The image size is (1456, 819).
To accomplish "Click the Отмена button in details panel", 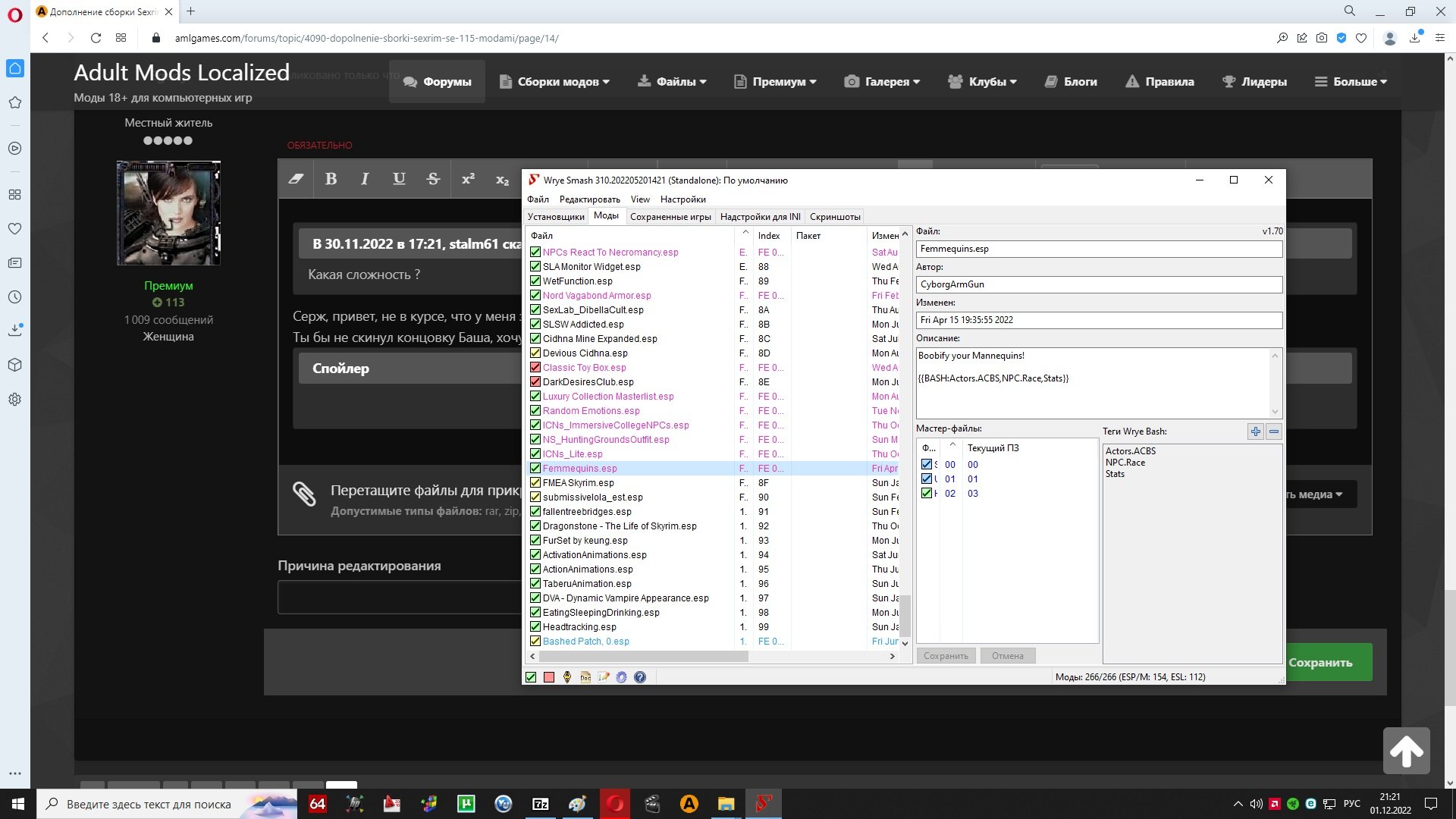I will coord(1007,656).
